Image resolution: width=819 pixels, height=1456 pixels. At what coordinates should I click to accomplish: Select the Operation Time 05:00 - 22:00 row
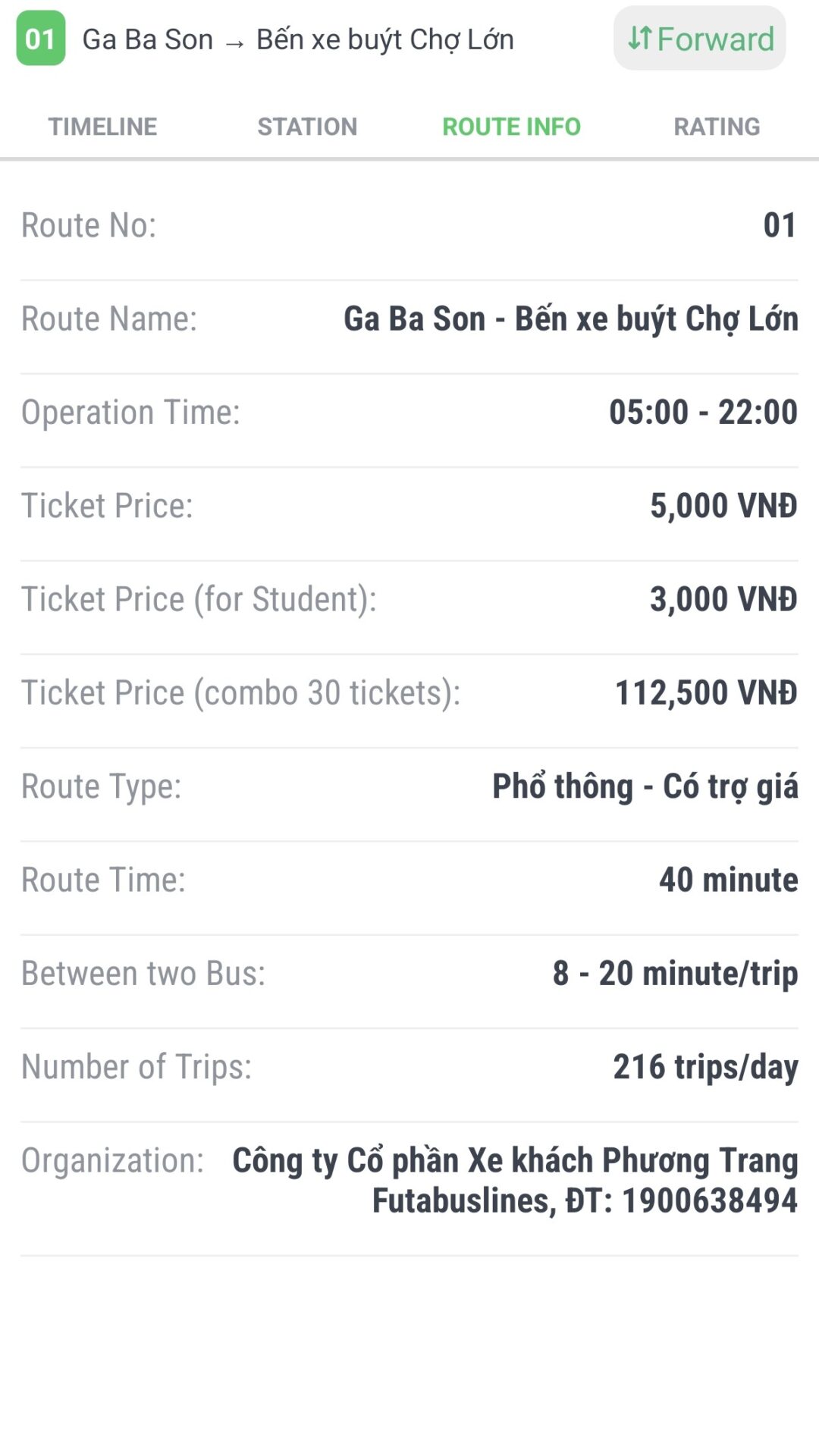point(409,413)
